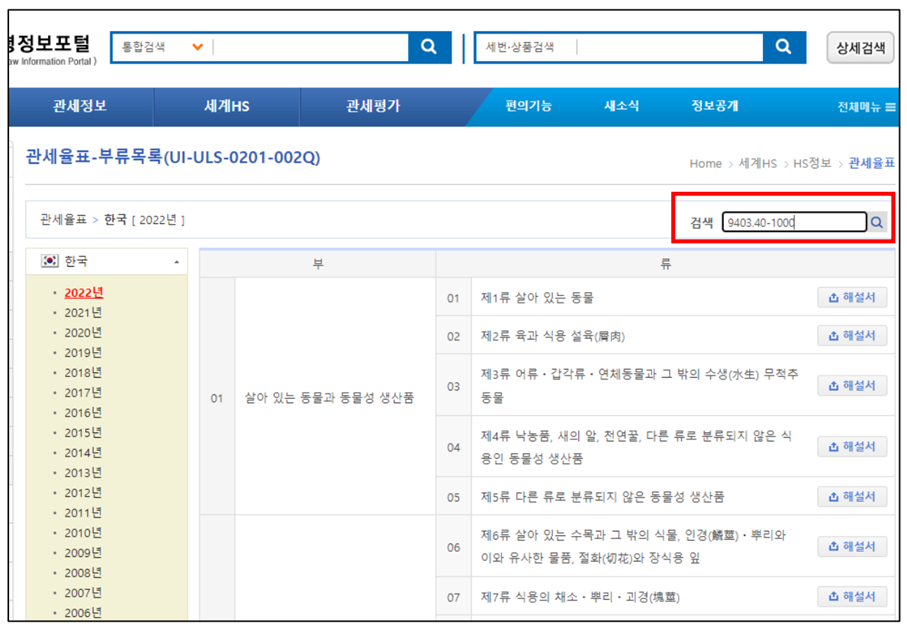Open 해설서 for 제2류 육과 식용 설육
907x627 pixels.
[x=852, y=335]
